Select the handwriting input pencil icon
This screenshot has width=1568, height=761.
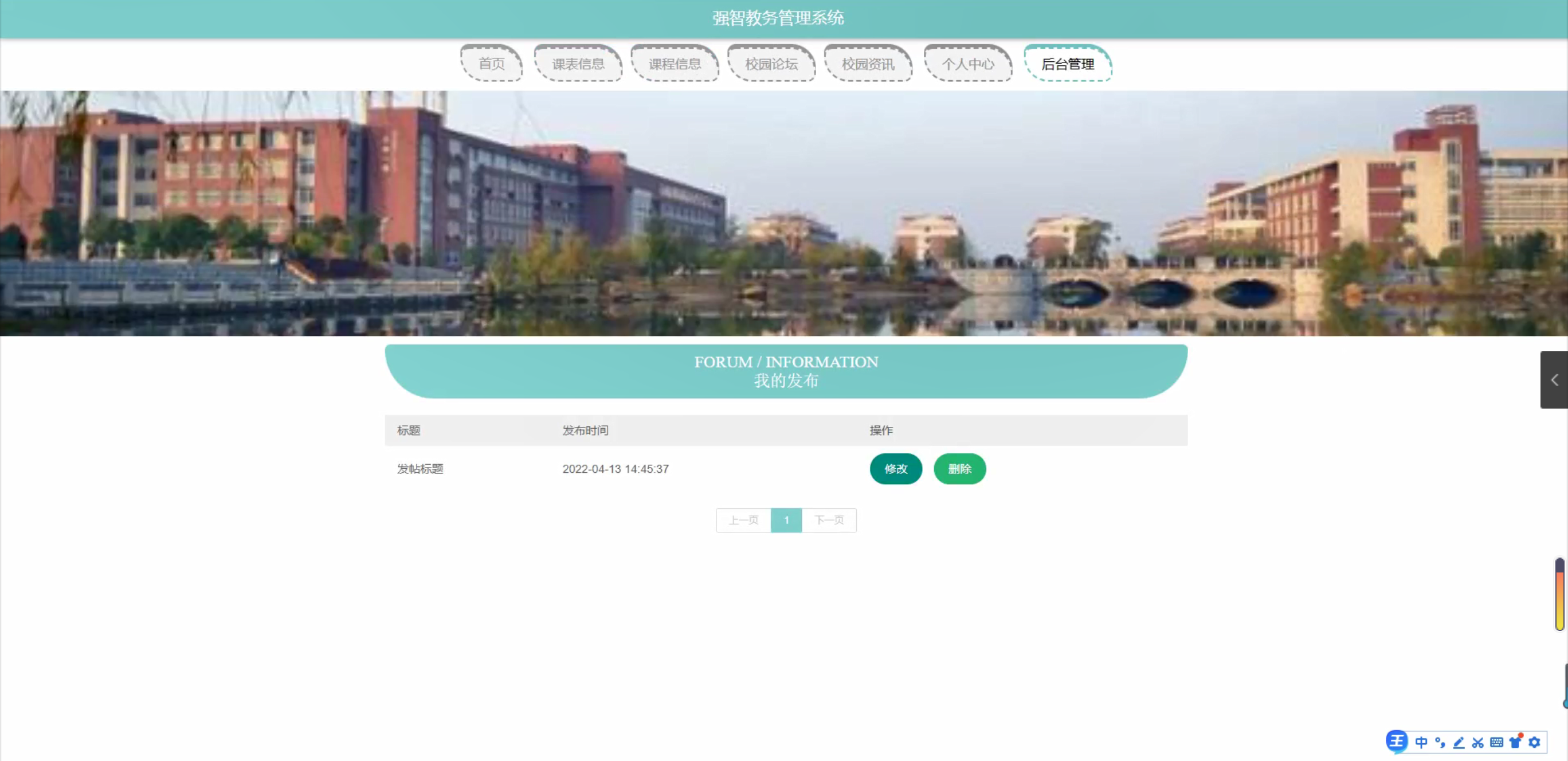pyautogui.click(x=1459, y=742)
